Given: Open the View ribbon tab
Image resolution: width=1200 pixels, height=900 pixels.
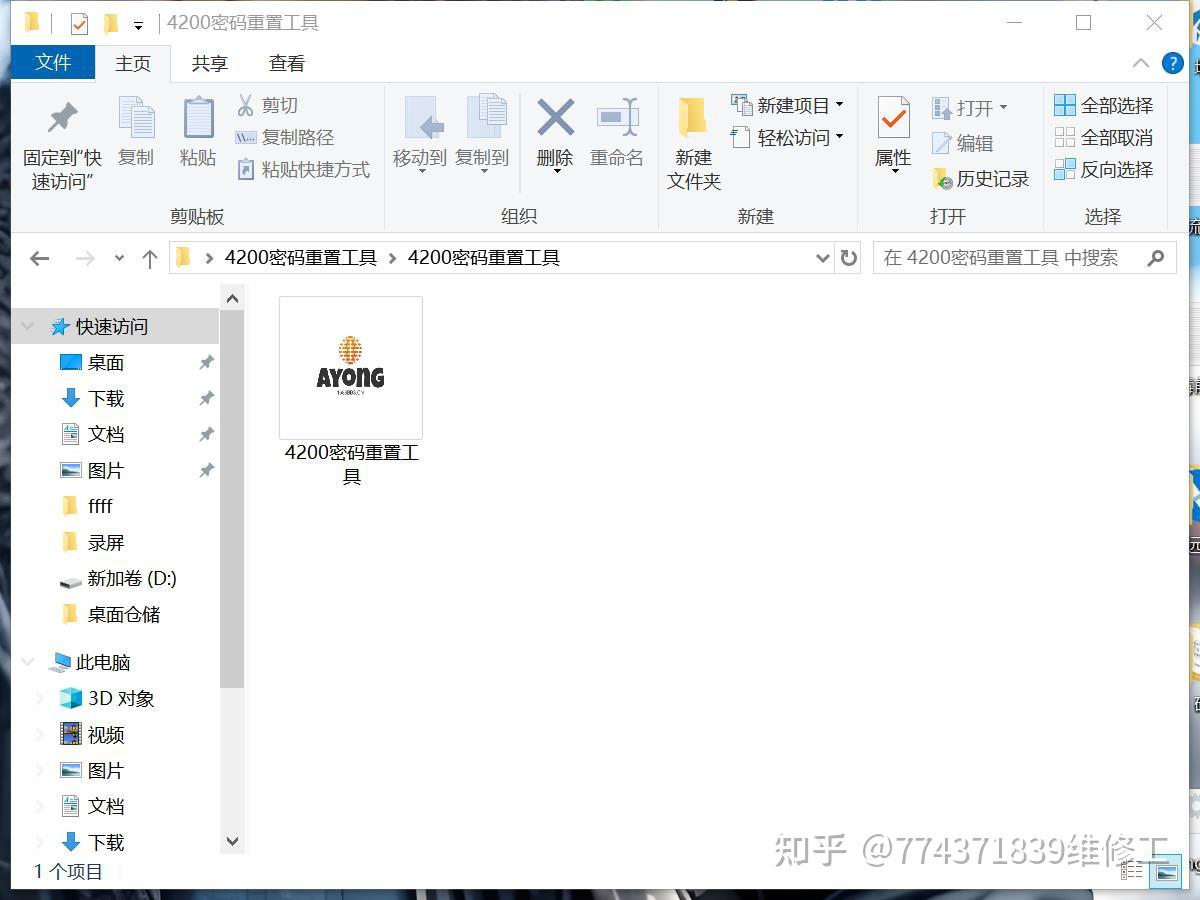Looking at the screenshot, I should point(286,63).
